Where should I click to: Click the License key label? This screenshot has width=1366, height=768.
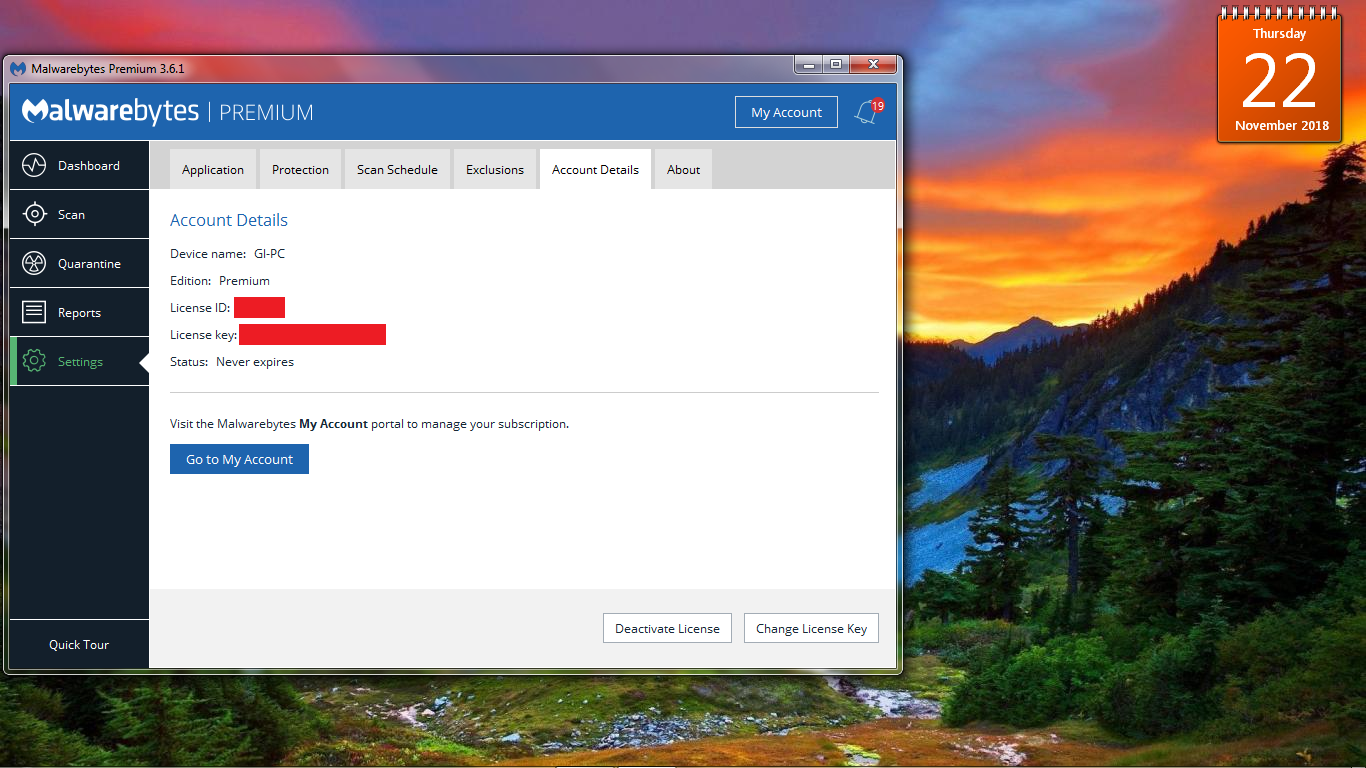(x=203, y=335)
